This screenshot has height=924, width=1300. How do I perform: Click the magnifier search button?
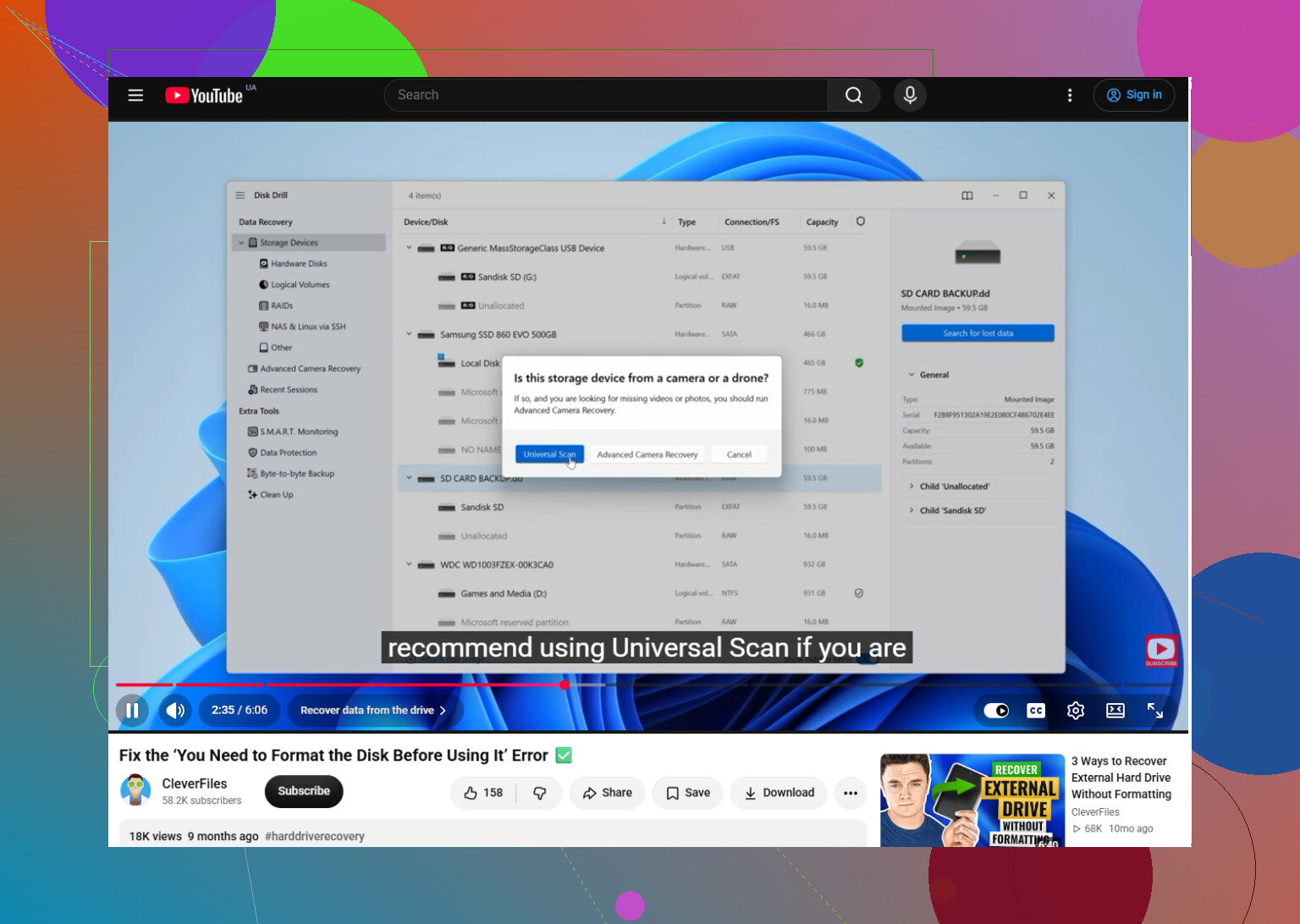(x=854, y=95)
